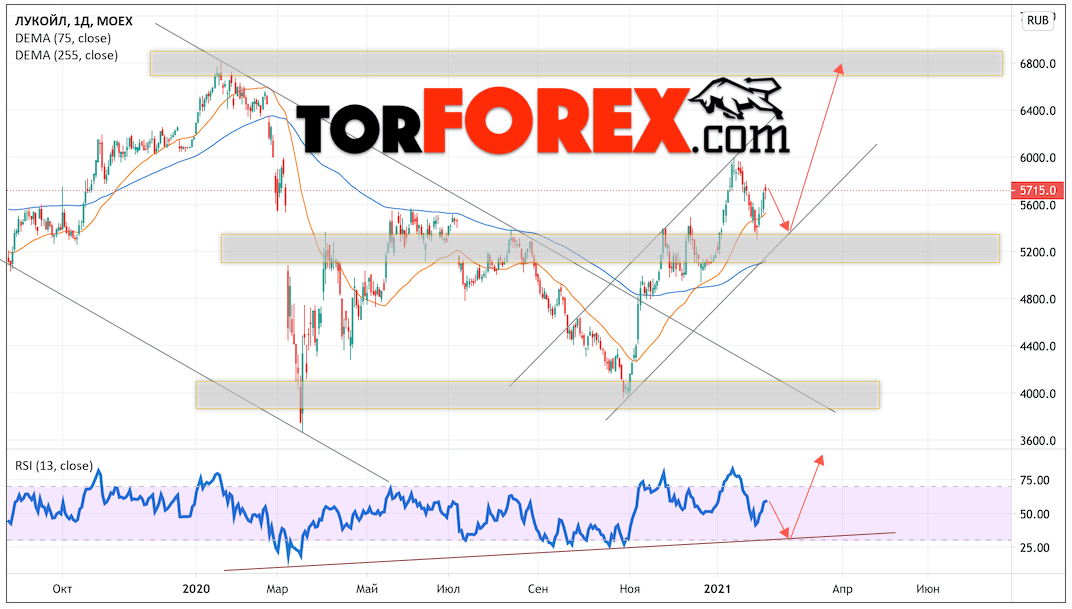1072x609 pixels.
Task: Click the RSI (13, close) indicator label
Action: (54, 465)
